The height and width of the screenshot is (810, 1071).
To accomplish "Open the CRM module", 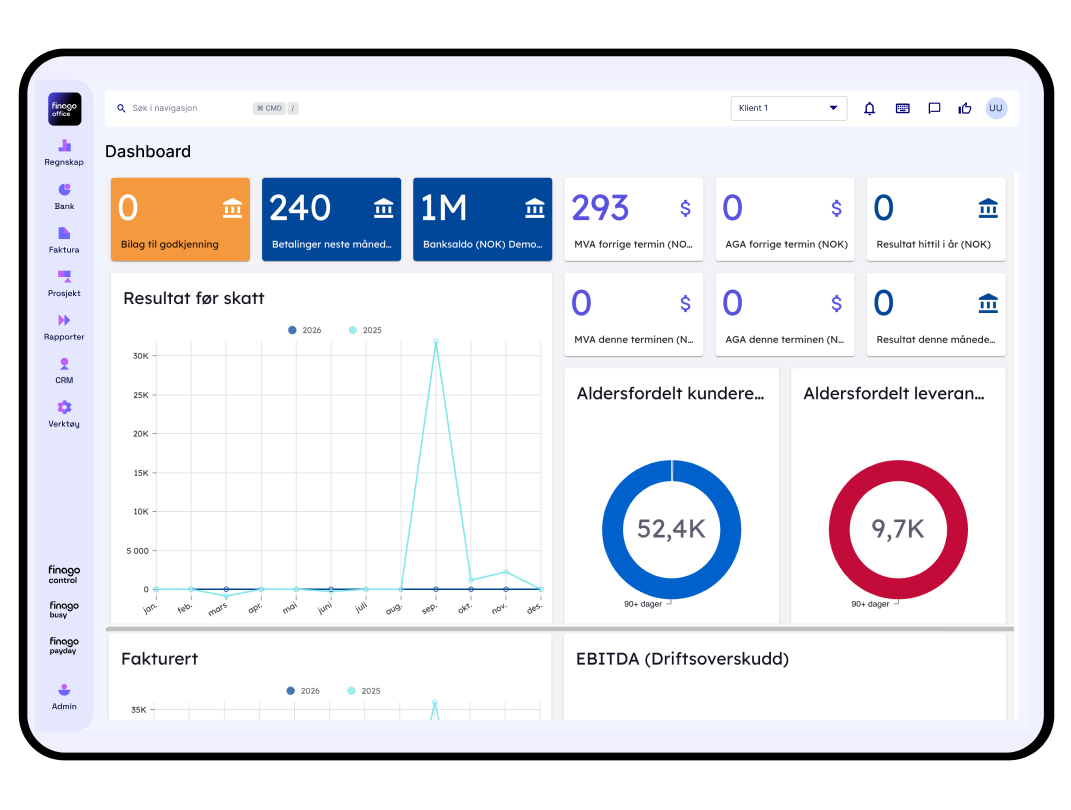I will [63, 372].
